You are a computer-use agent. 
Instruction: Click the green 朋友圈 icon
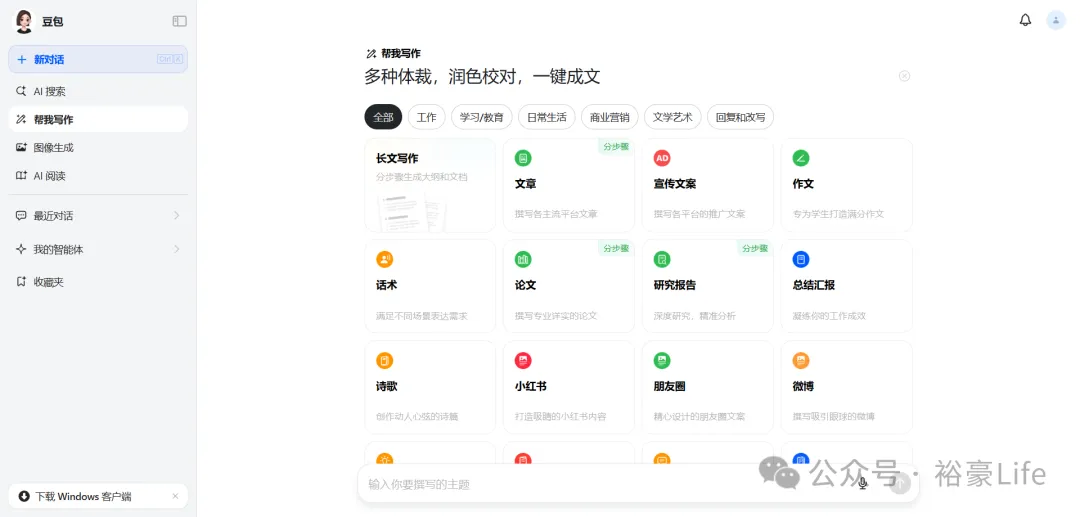(x=662, y=360)
